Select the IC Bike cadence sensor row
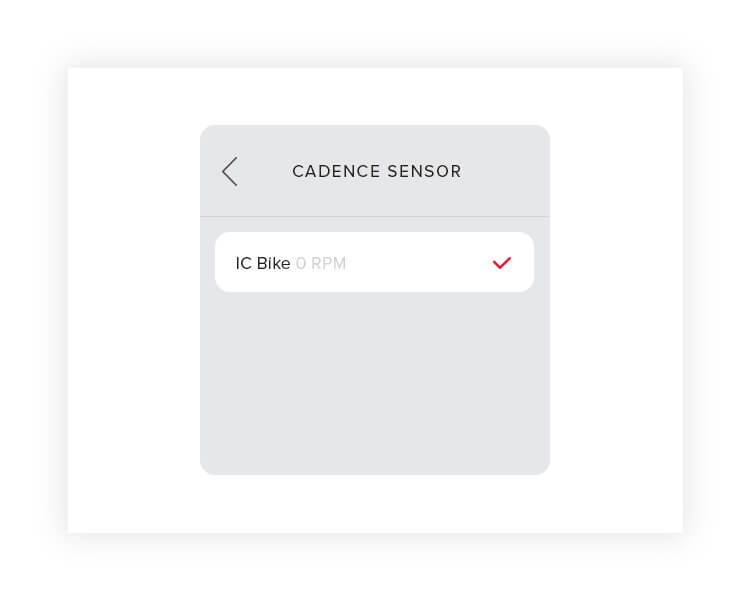This screenshot has width=750, height=600. tap(374, 262)
